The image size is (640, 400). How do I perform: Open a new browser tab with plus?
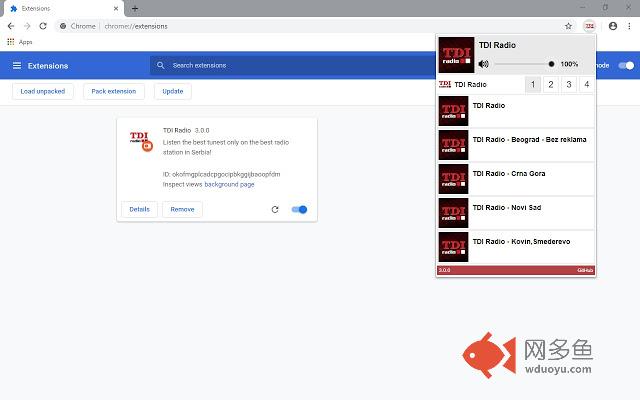pos(135,8)
